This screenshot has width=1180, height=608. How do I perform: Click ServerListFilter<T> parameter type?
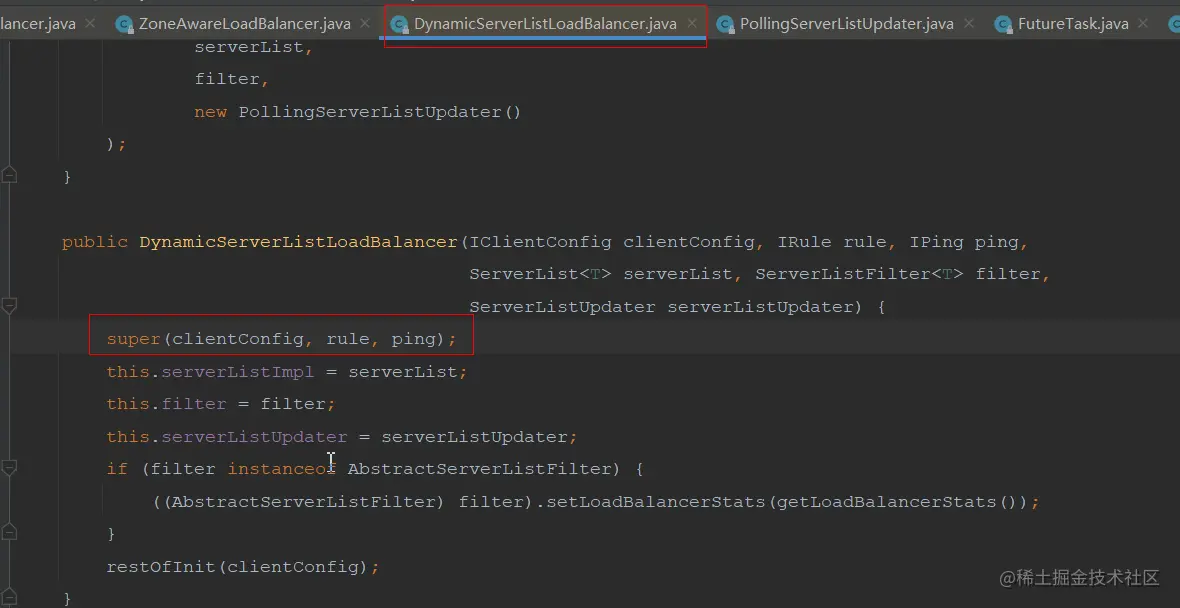coord(859,274)
